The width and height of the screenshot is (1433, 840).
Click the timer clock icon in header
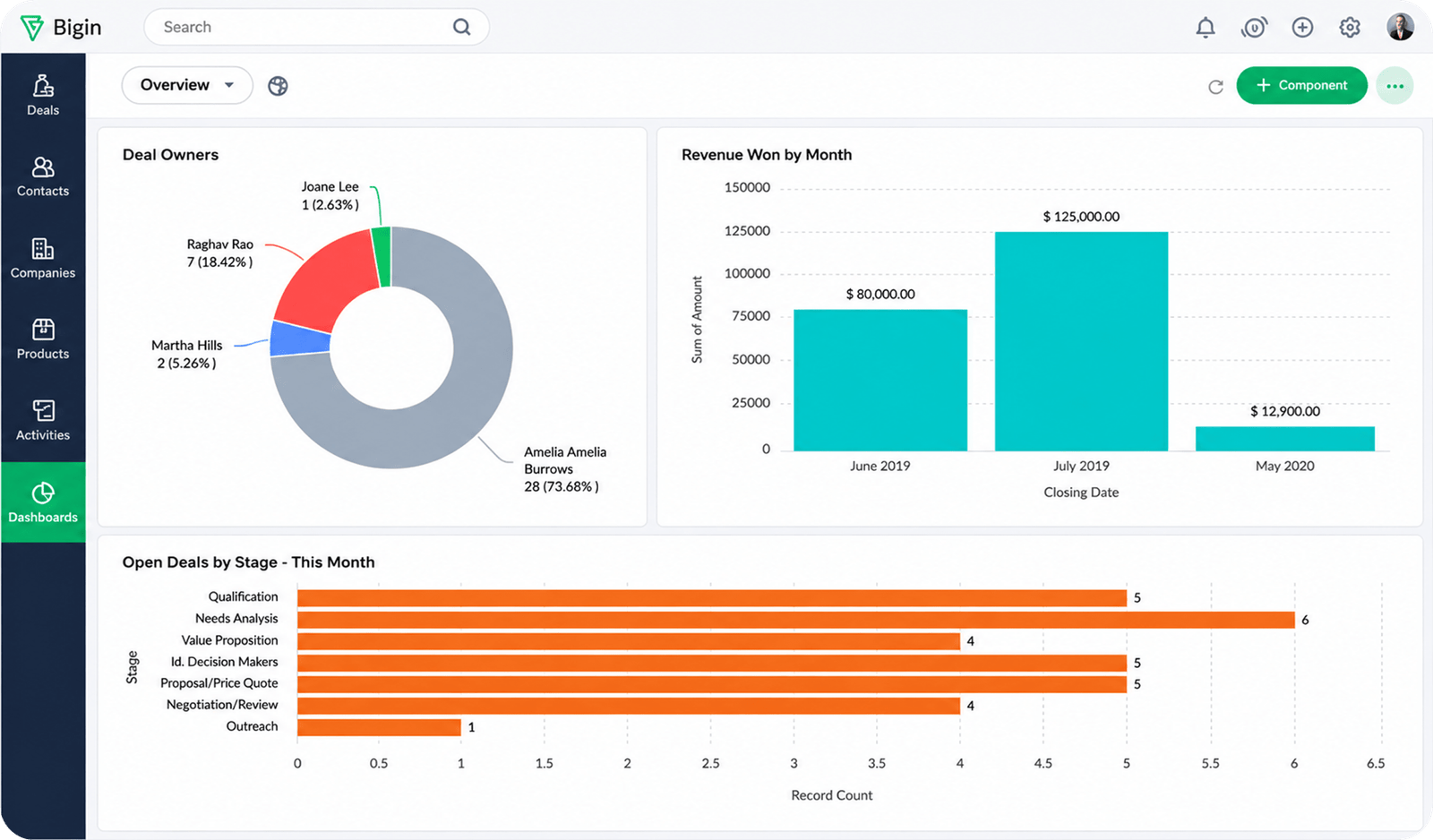1254,28
